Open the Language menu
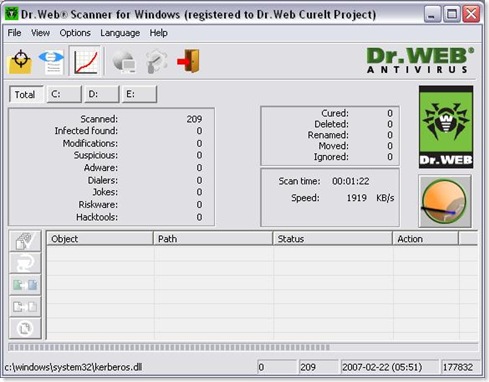Image resolution: width=489 pixels, height=382 pixels. pyautogui.click(x=120, y=33)
